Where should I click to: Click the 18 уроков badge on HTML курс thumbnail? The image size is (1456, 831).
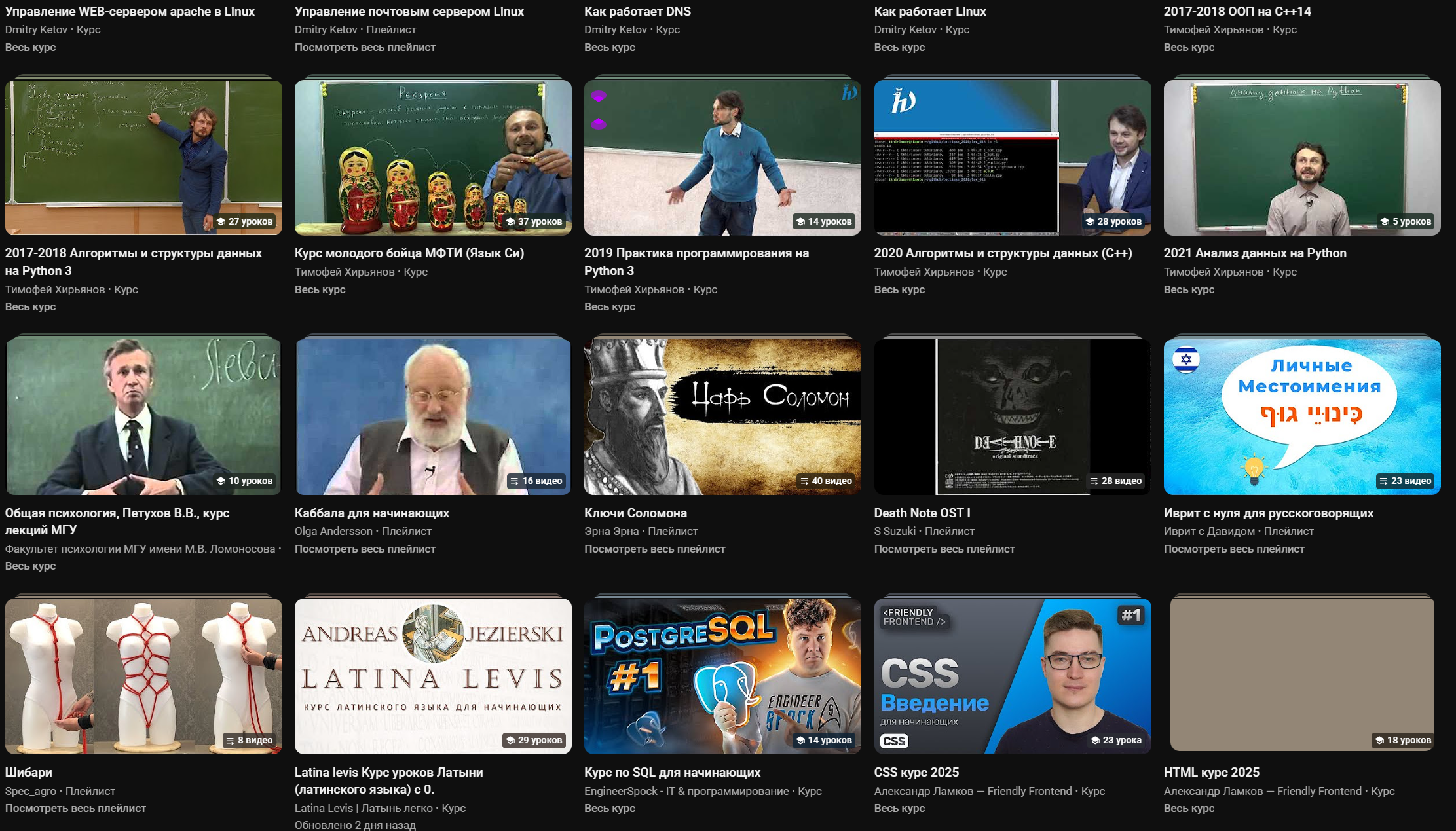1402,740
